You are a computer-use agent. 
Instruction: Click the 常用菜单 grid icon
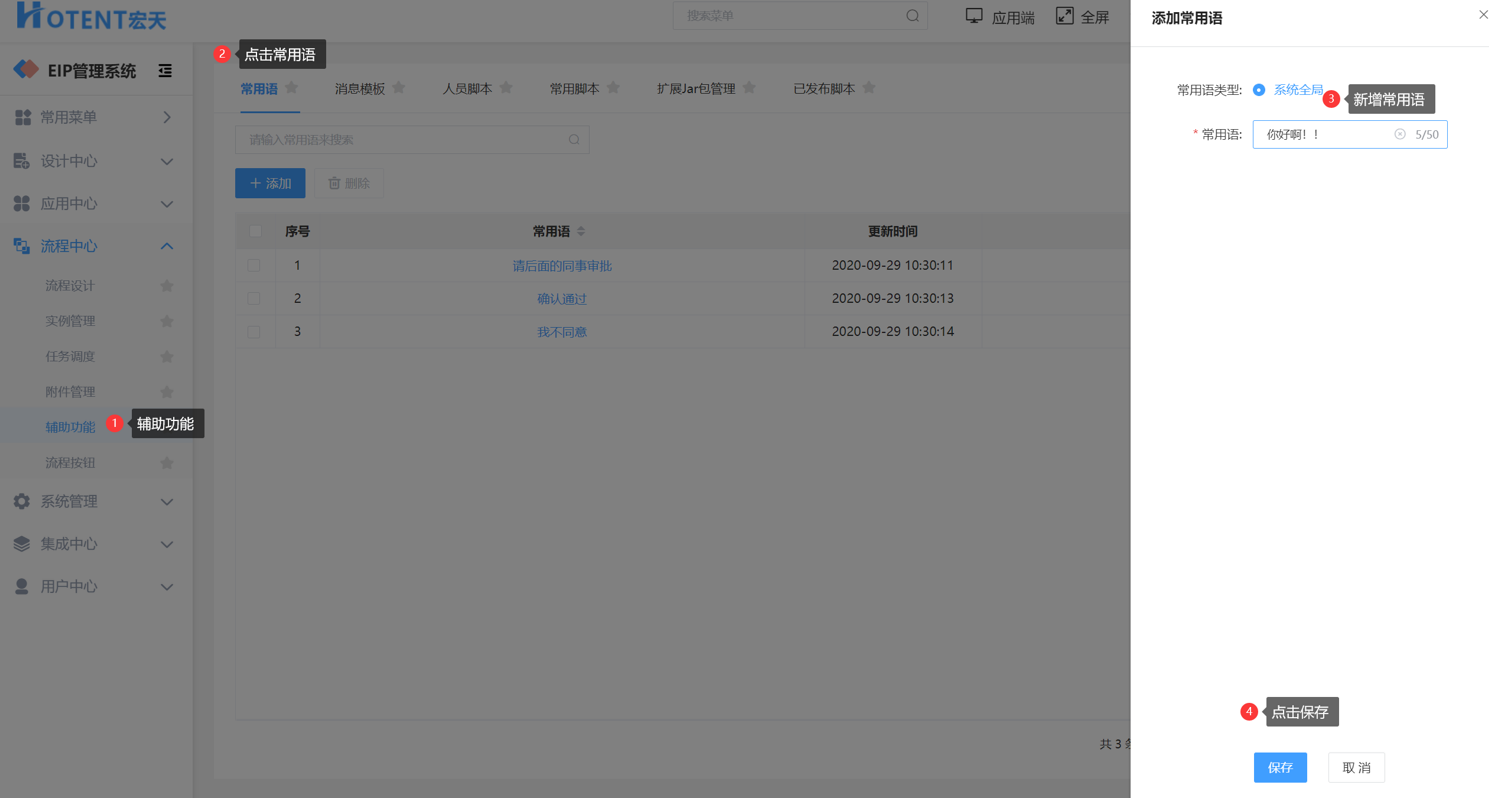[22, 118]
